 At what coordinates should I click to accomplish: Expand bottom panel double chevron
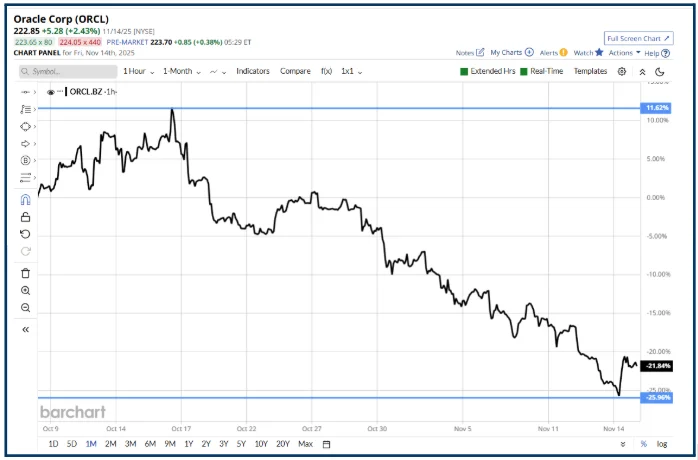coord(623,444)
